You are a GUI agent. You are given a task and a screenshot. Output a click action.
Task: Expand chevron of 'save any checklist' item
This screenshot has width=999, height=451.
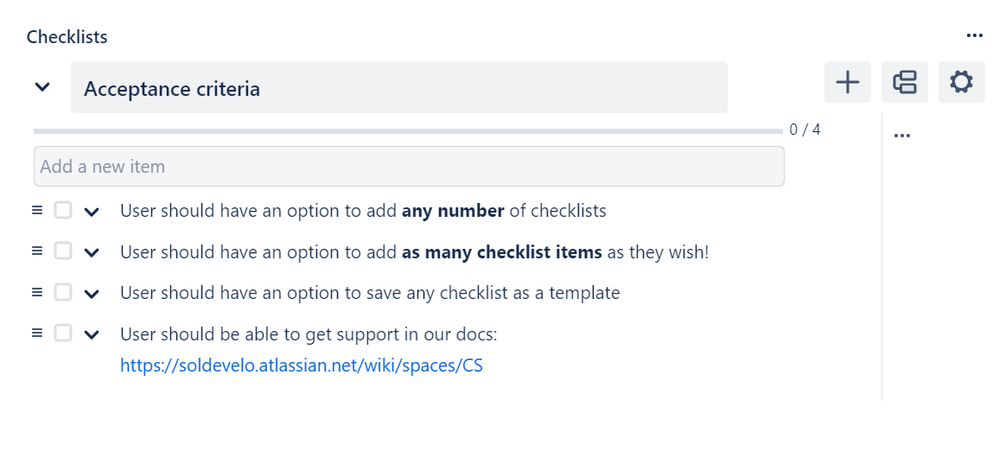(x=92, y=294)
